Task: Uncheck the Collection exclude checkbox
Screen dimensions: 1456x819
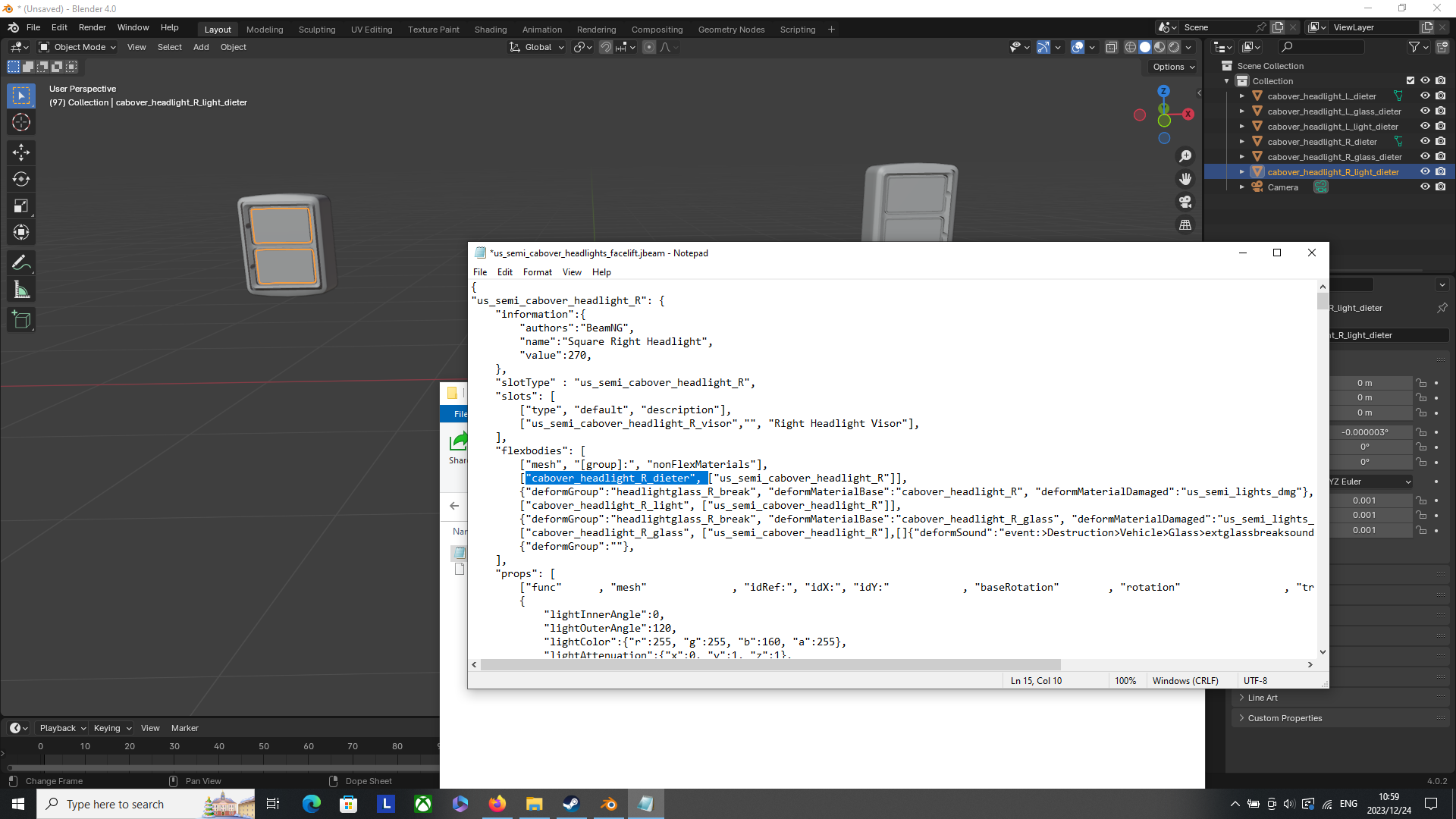Action: (x=1410, y=81)
